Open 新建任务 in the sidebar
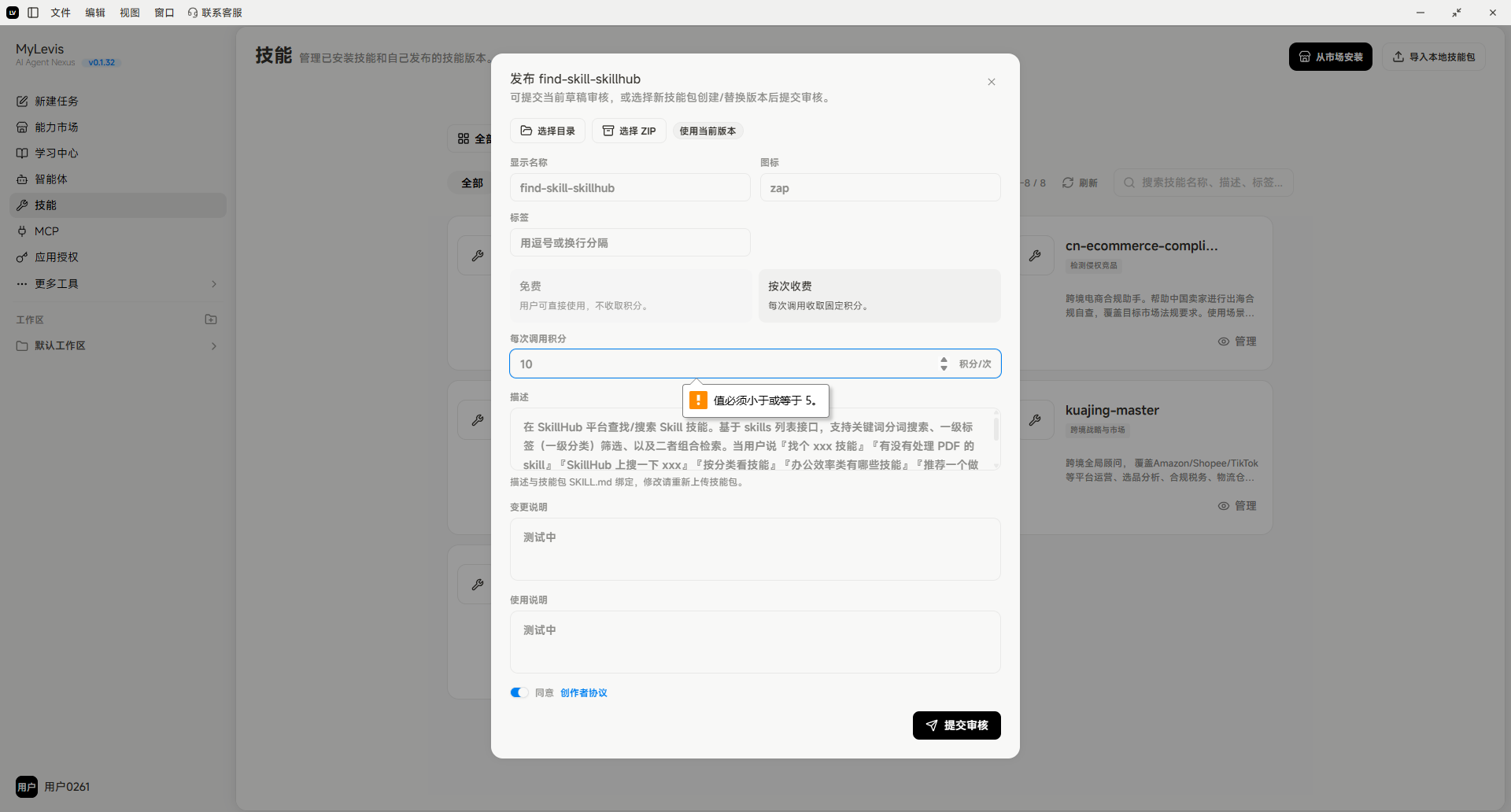The height and width of the screenshot is (812, 1511). pos(118,101)
